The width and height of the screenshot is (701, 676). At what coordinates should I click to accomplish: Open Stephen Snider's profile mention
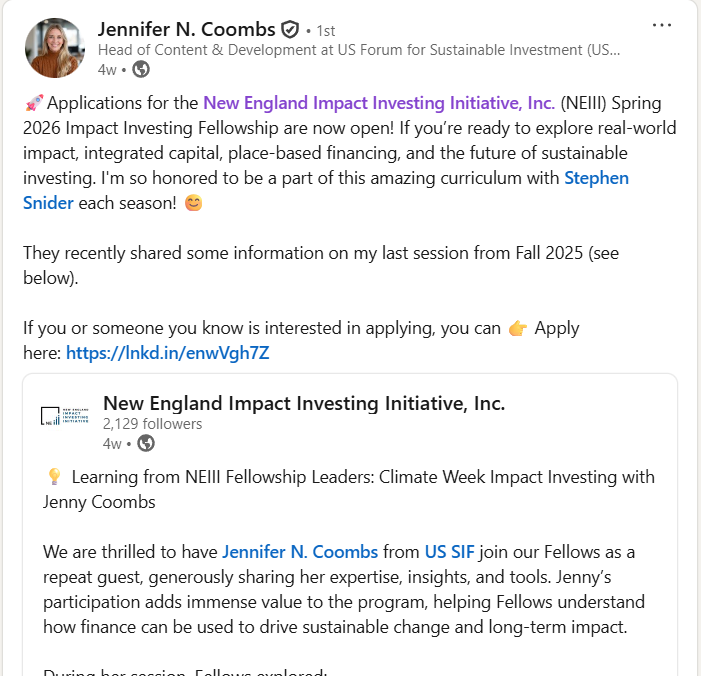click(x=326, y=190)
